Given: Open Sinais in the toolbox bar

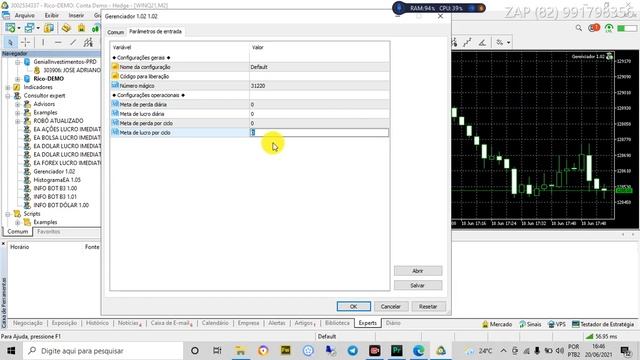Looking at the screenshot, I should pos(530,324).
